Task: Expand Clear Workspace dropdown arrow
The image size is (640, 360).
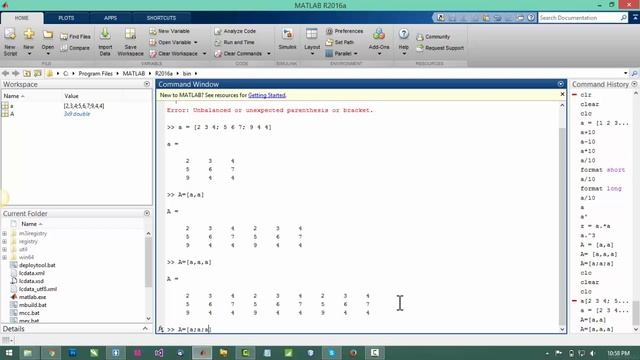Action: pos(204,53)
